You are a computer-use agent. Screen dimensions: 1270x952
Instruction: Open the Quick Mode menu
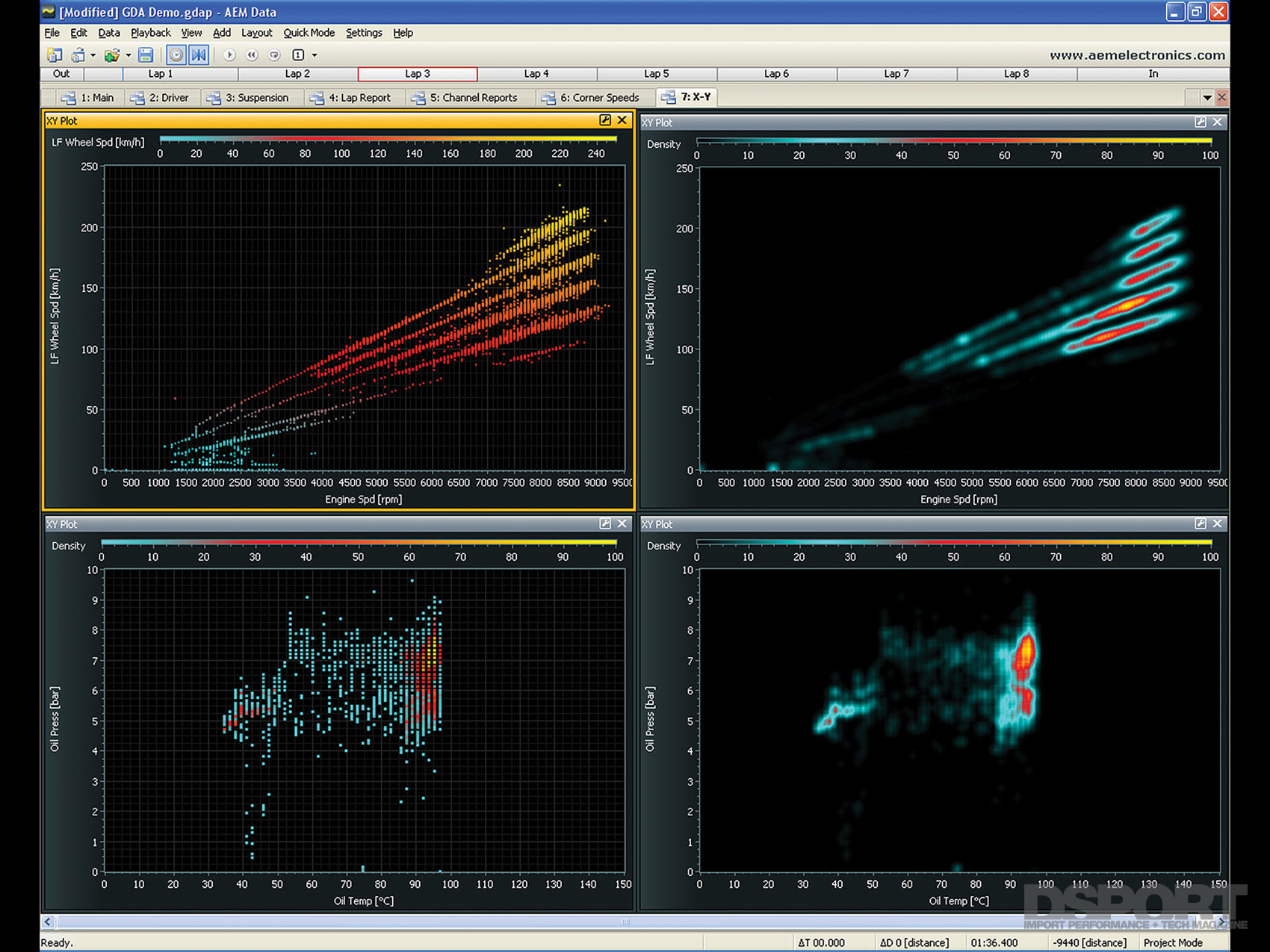pyautogui.click(x=309, y=33)
